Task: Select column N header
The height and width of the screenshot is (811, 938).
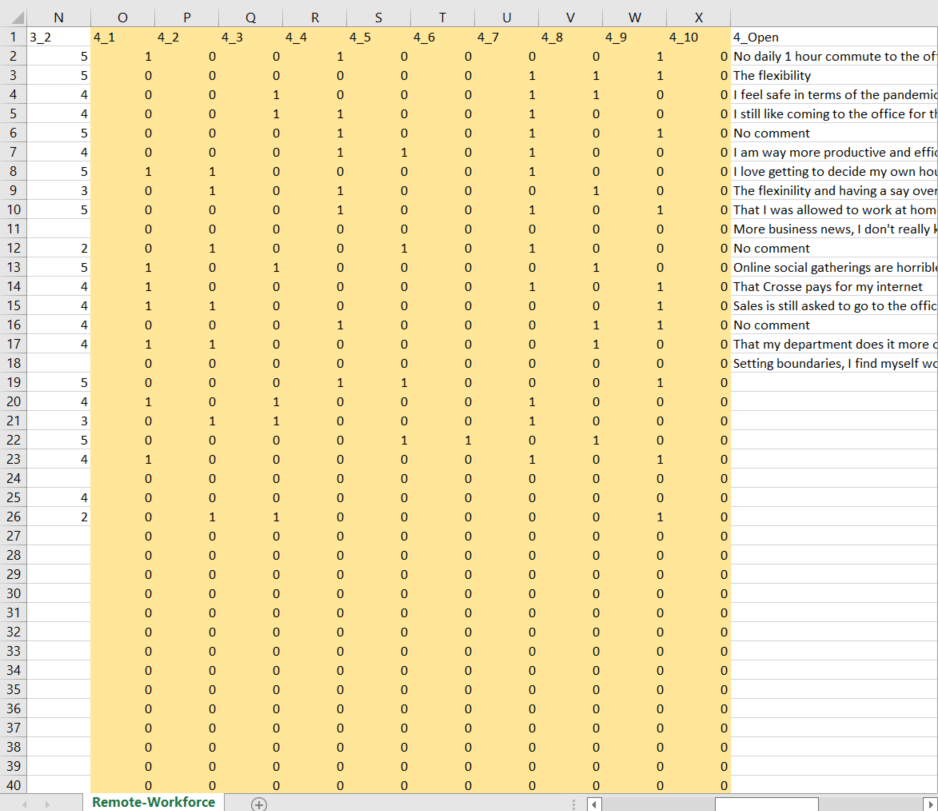Action: click(58, 17)
